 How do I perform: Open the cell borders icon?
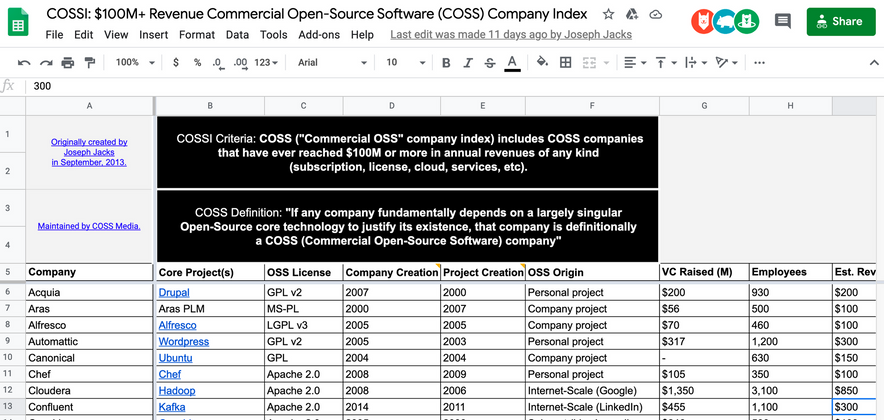click(x=565, y=63)
